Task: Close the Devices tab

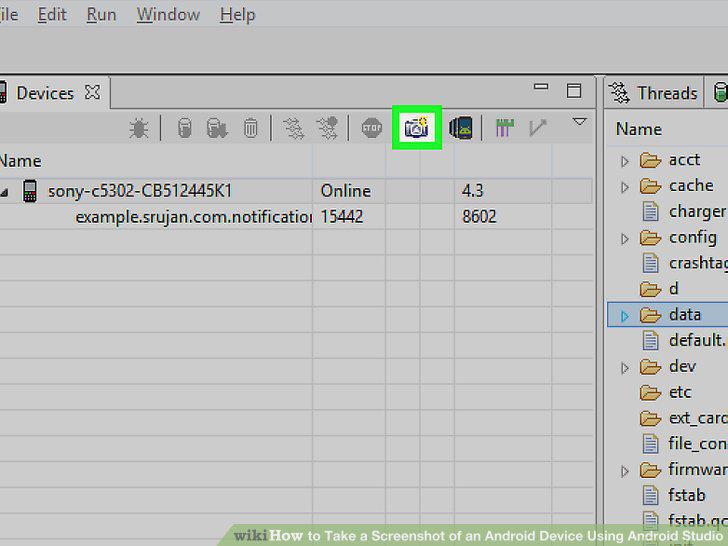Action: click(92, 92)
